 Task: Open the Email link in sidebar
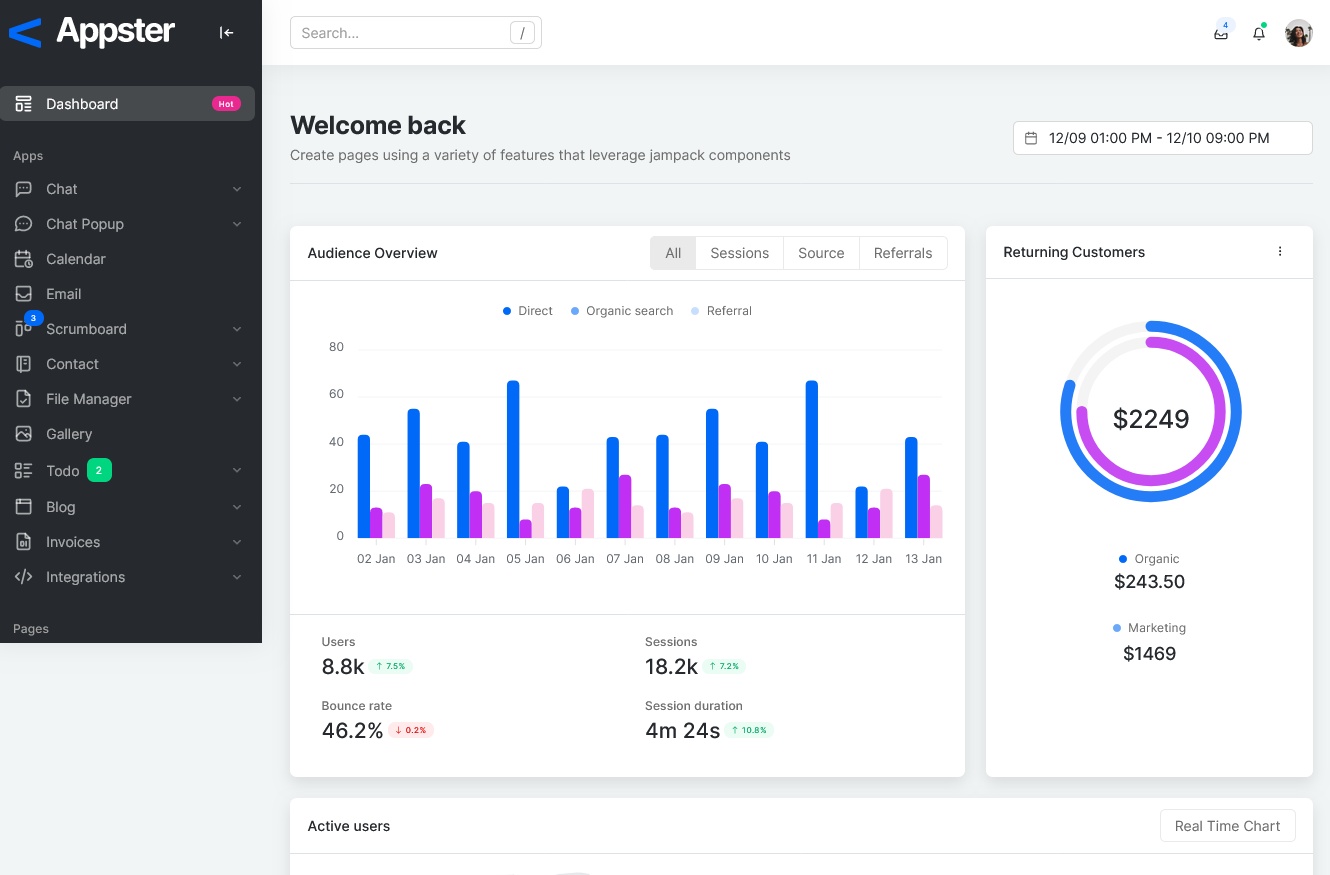click(x=64, y=294)
